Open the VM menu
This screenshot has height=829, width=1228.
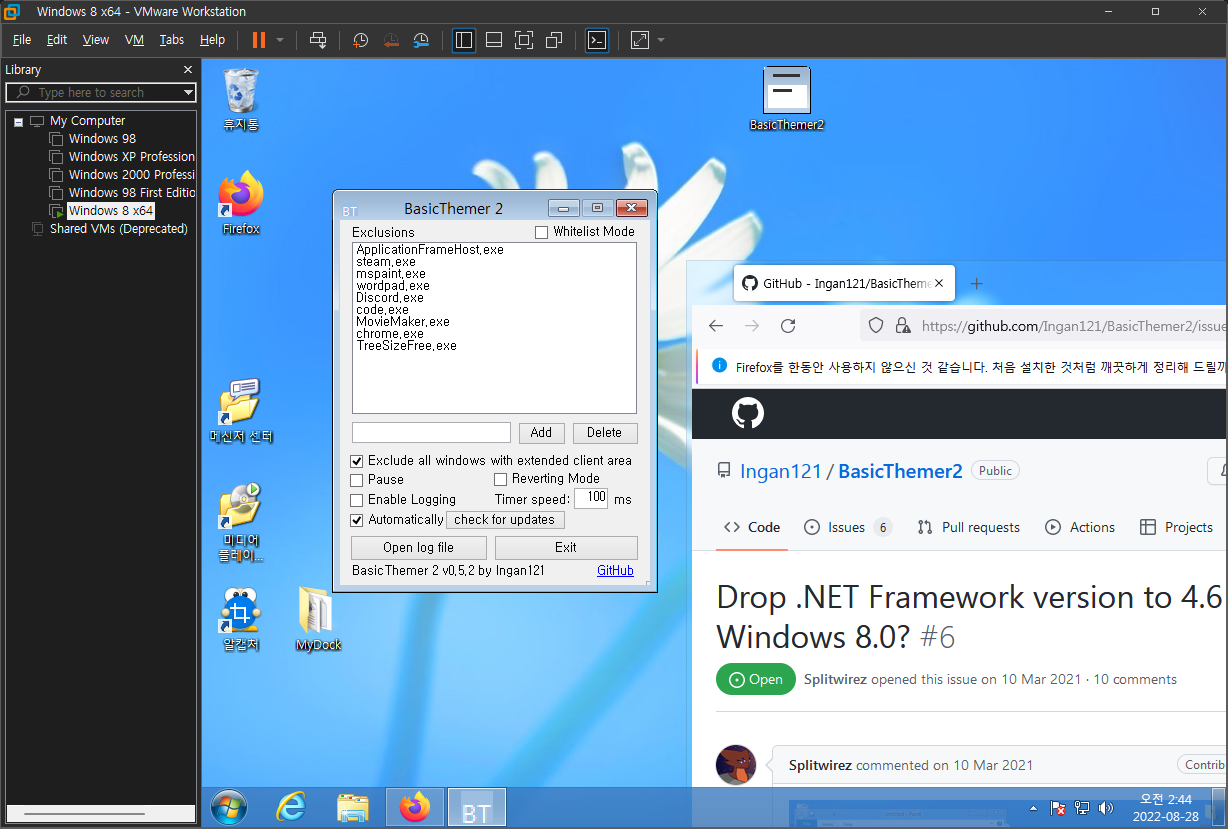click(135, 40)
